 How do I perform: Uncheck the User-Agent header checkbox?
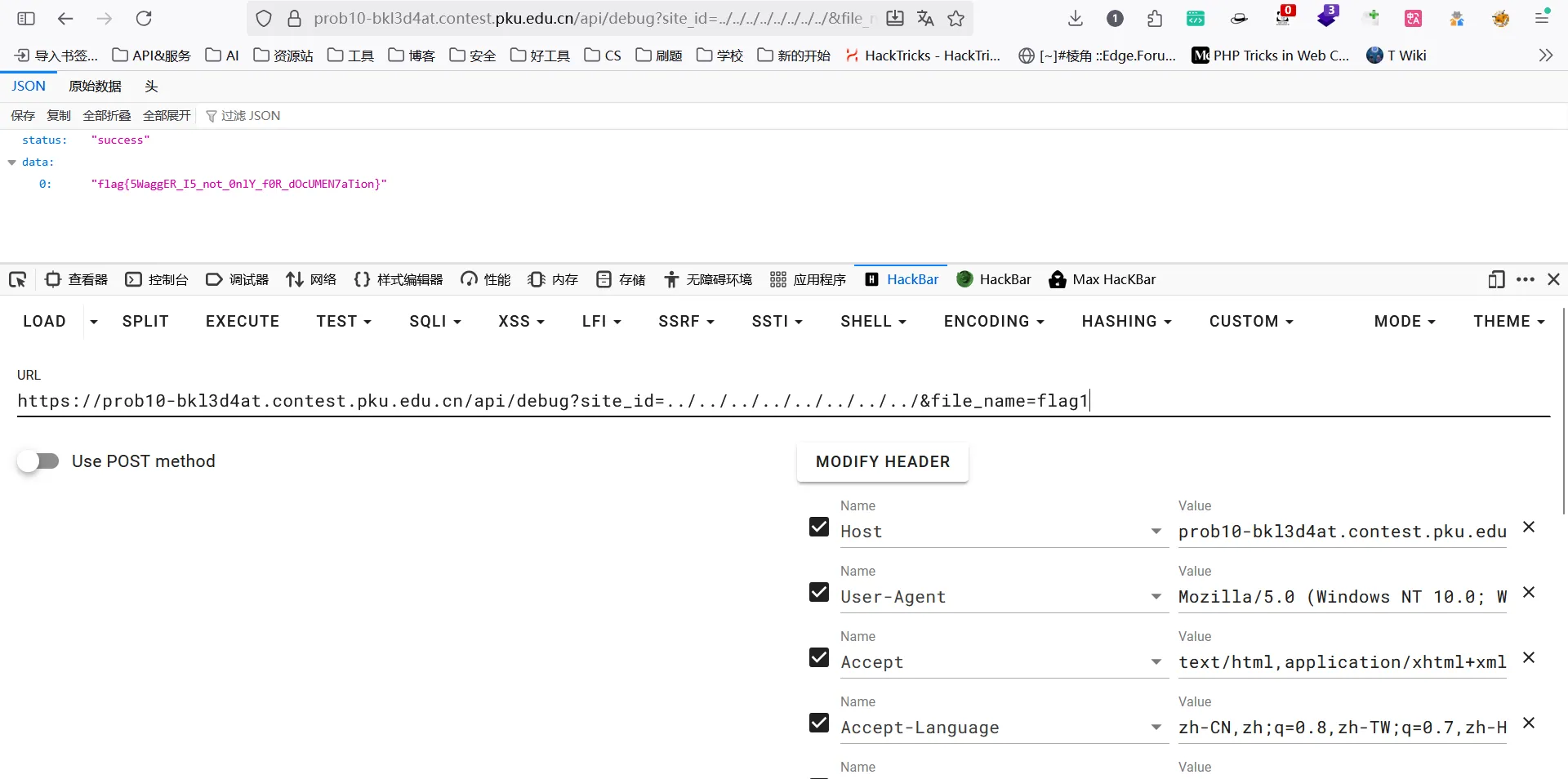click(x=819, y=593)
